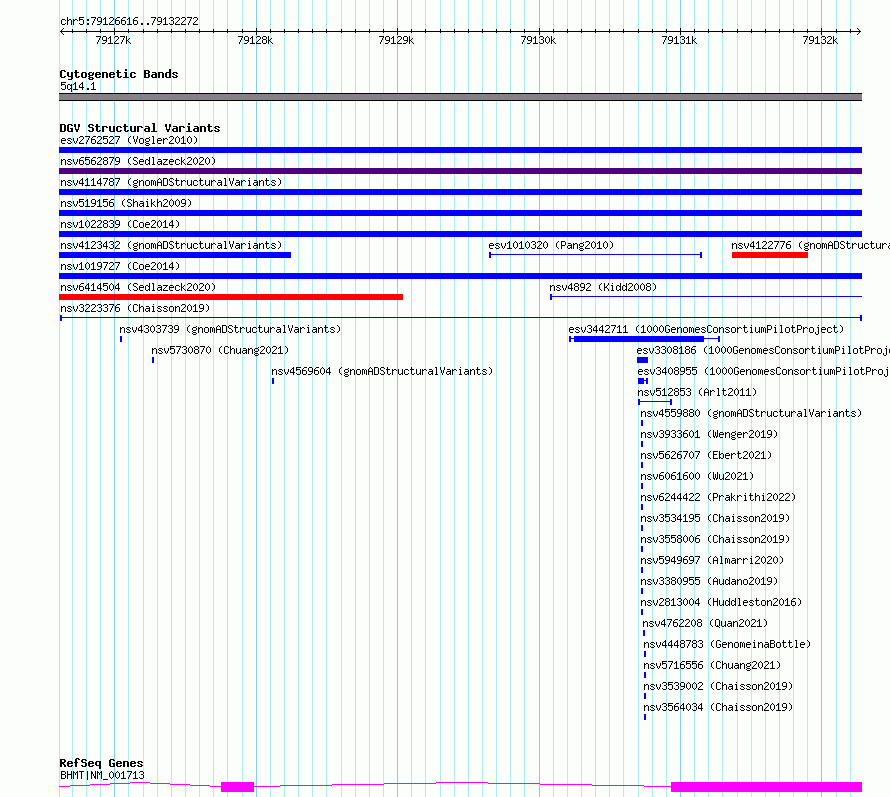This screenshot has height=797, width=890.
Task: Select the small magenta BHMT exon box
Action: coord(237,787)
